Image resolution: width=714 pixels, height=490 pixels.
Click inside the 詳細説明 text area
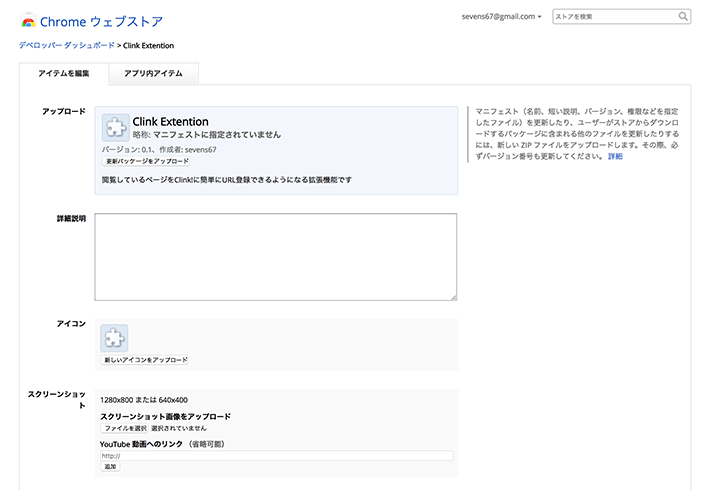(x=275, y=257)
